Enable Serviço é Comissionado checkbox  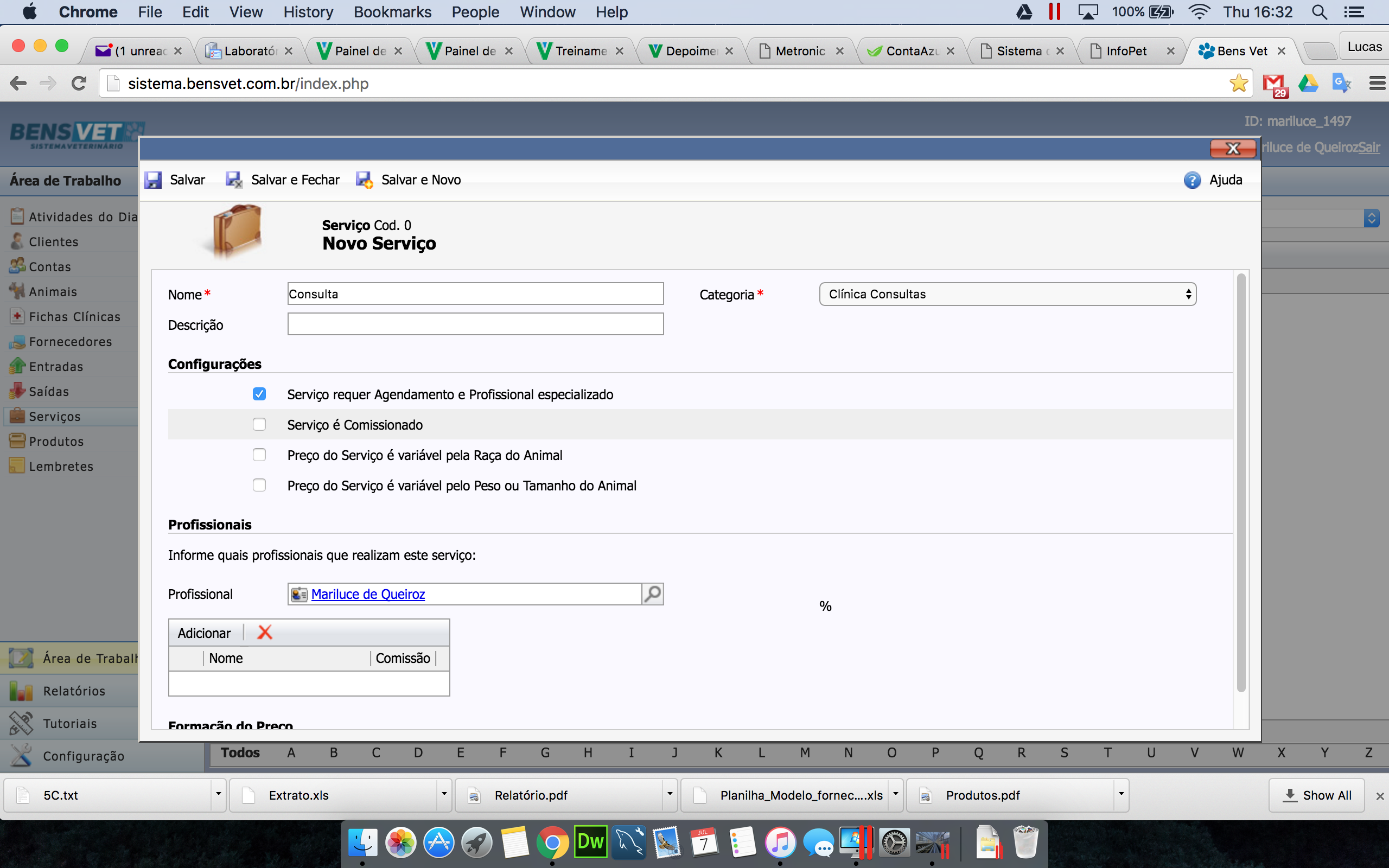point(259,424)
